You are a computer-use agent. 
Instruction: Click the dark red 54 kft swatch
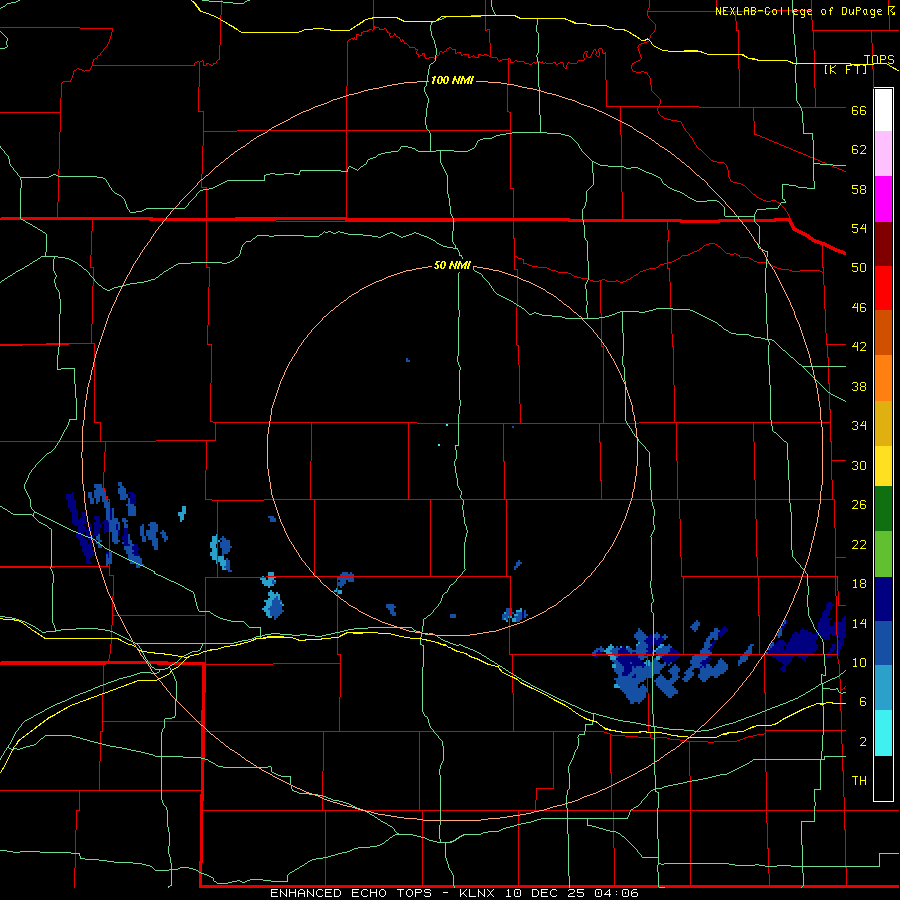883,244
